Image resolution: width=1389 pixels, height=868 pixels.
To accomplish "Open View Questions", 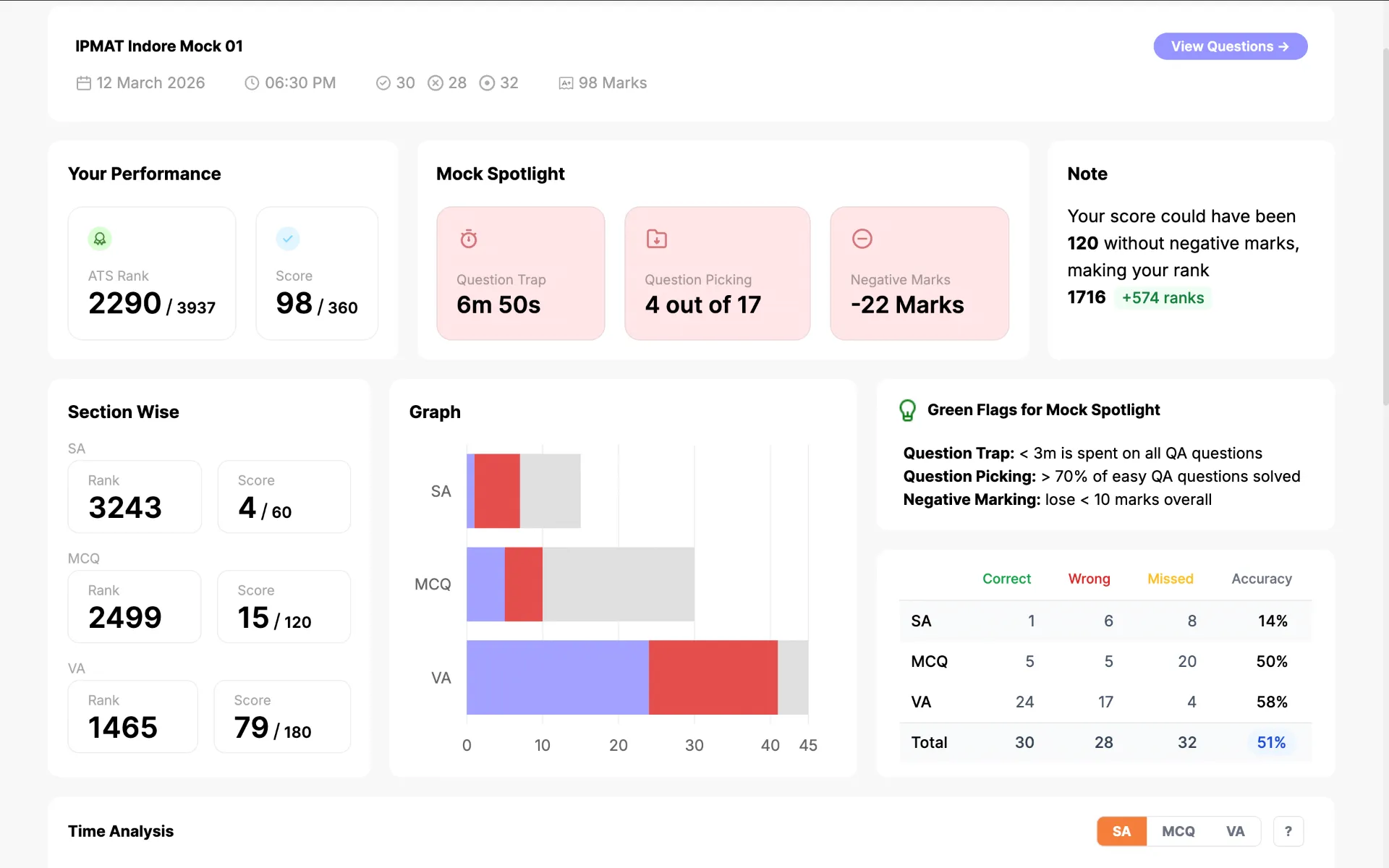I will [1230, 46].
